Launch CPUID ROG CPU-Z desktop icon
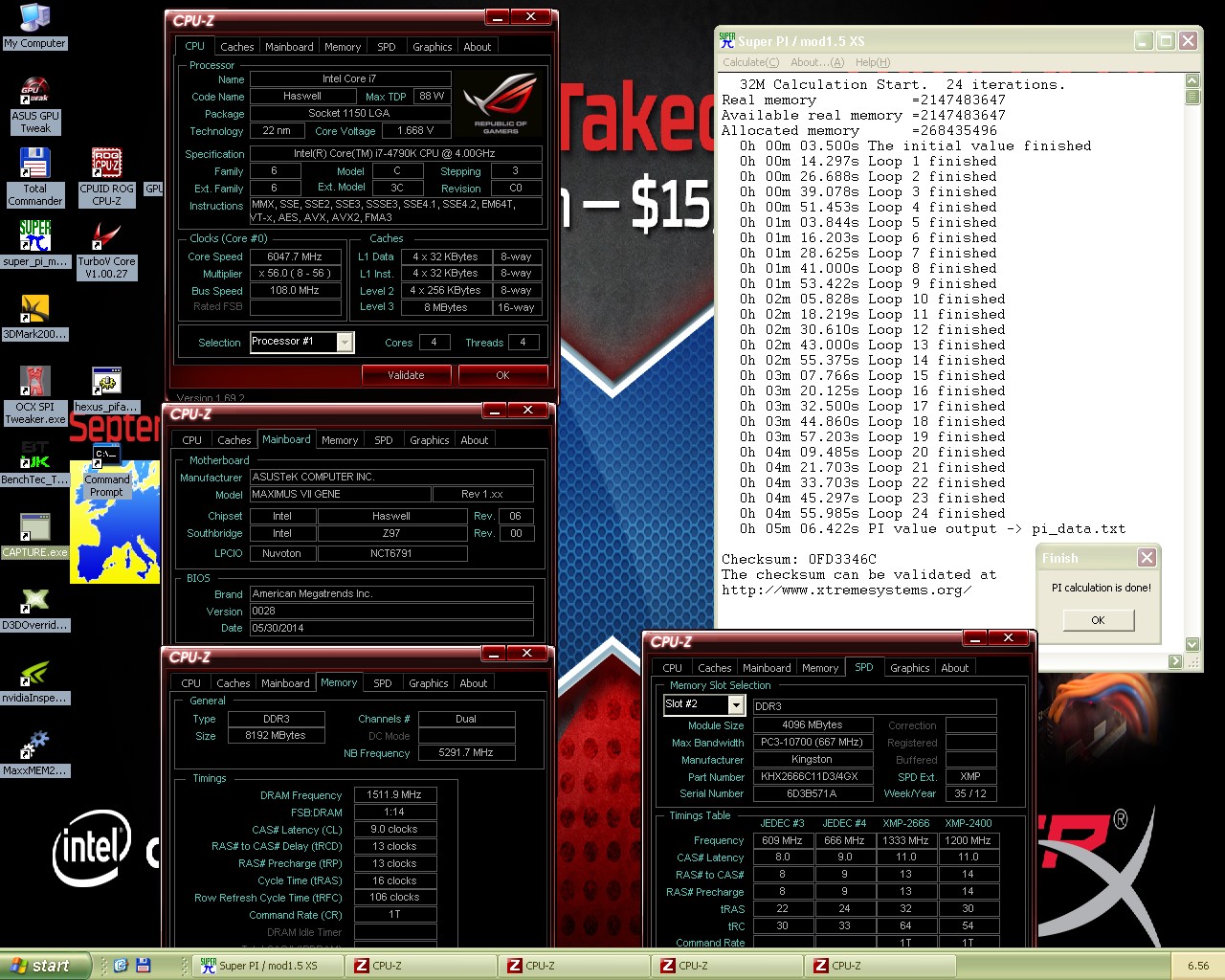Screen dimensions: 1225x980 pos(106,178)
